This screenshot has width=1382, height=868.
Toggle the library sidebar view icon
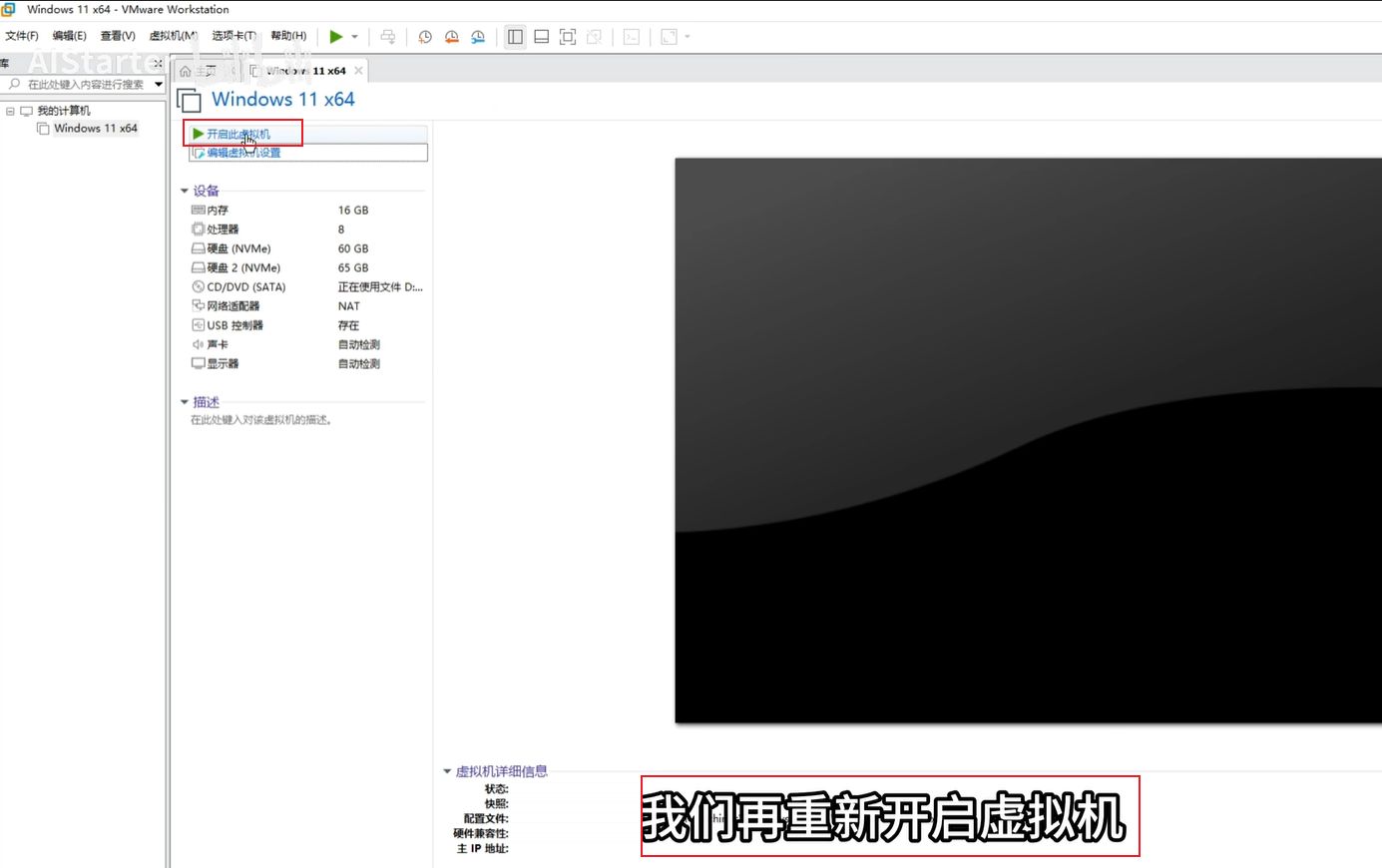515,37
